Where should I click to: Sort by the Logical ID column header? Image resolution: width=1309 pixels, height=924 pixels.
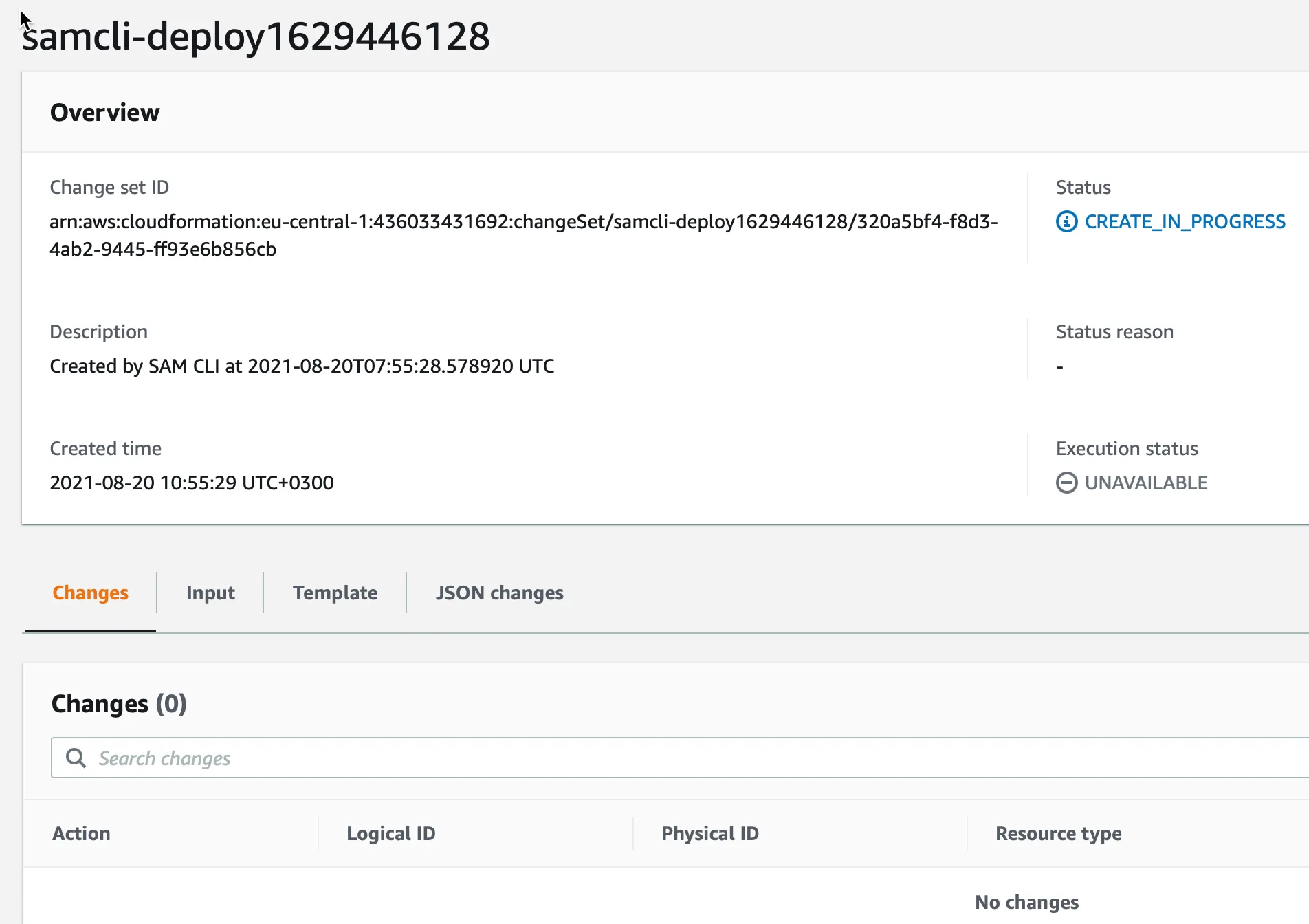[x=390, y=833]
